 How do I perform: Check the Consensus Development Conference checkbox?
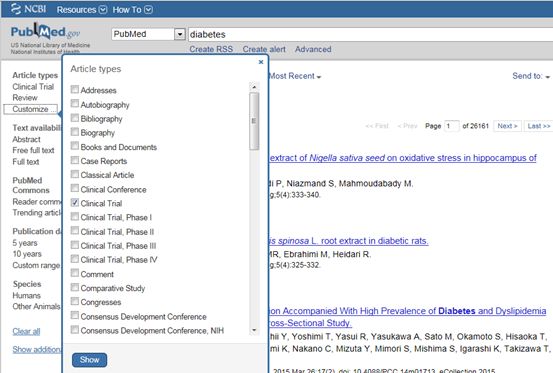(74, 315)
